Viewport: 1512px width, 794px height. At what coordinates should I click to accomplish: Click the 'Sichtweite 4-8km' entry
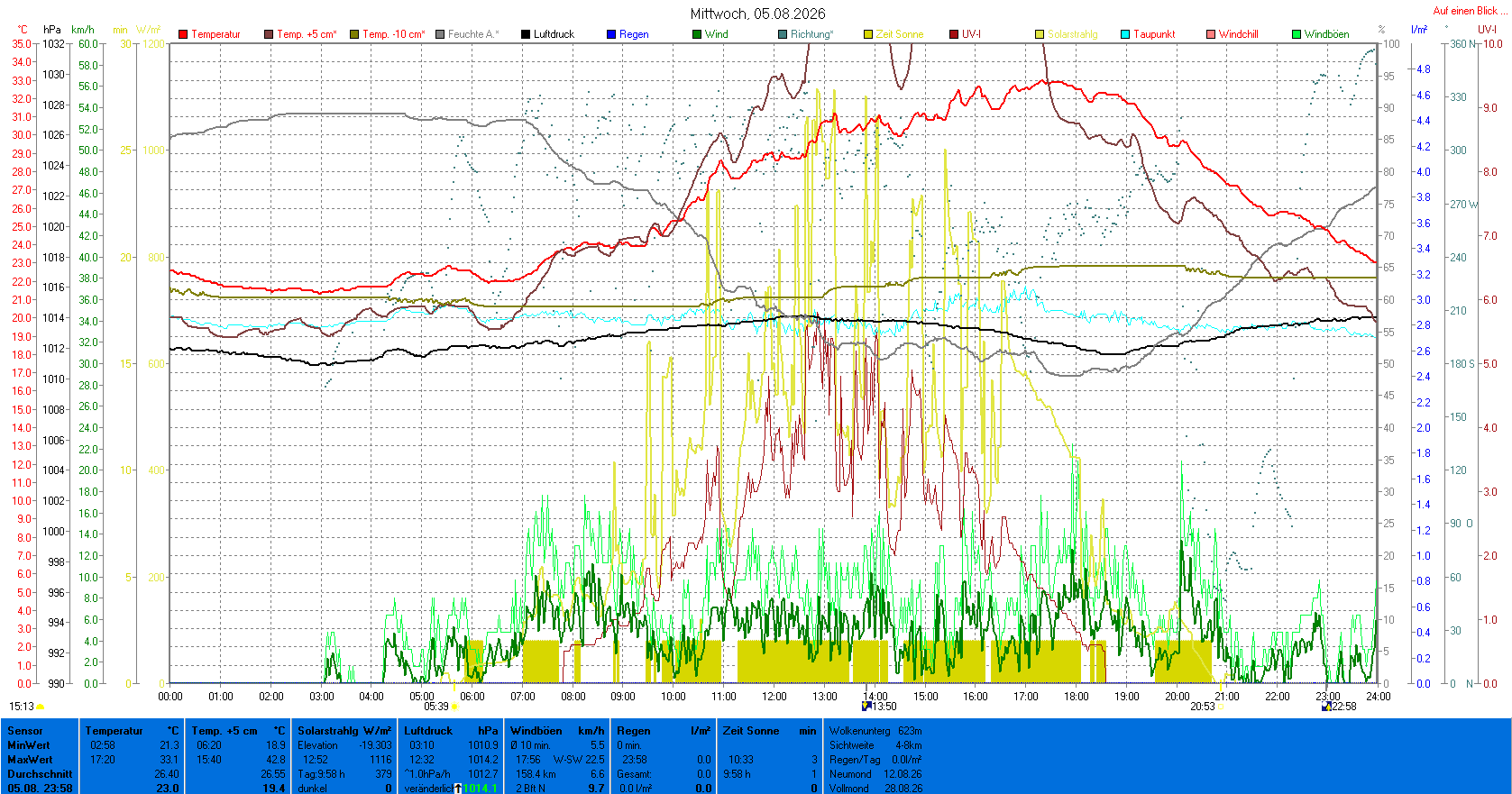[875, 745]
